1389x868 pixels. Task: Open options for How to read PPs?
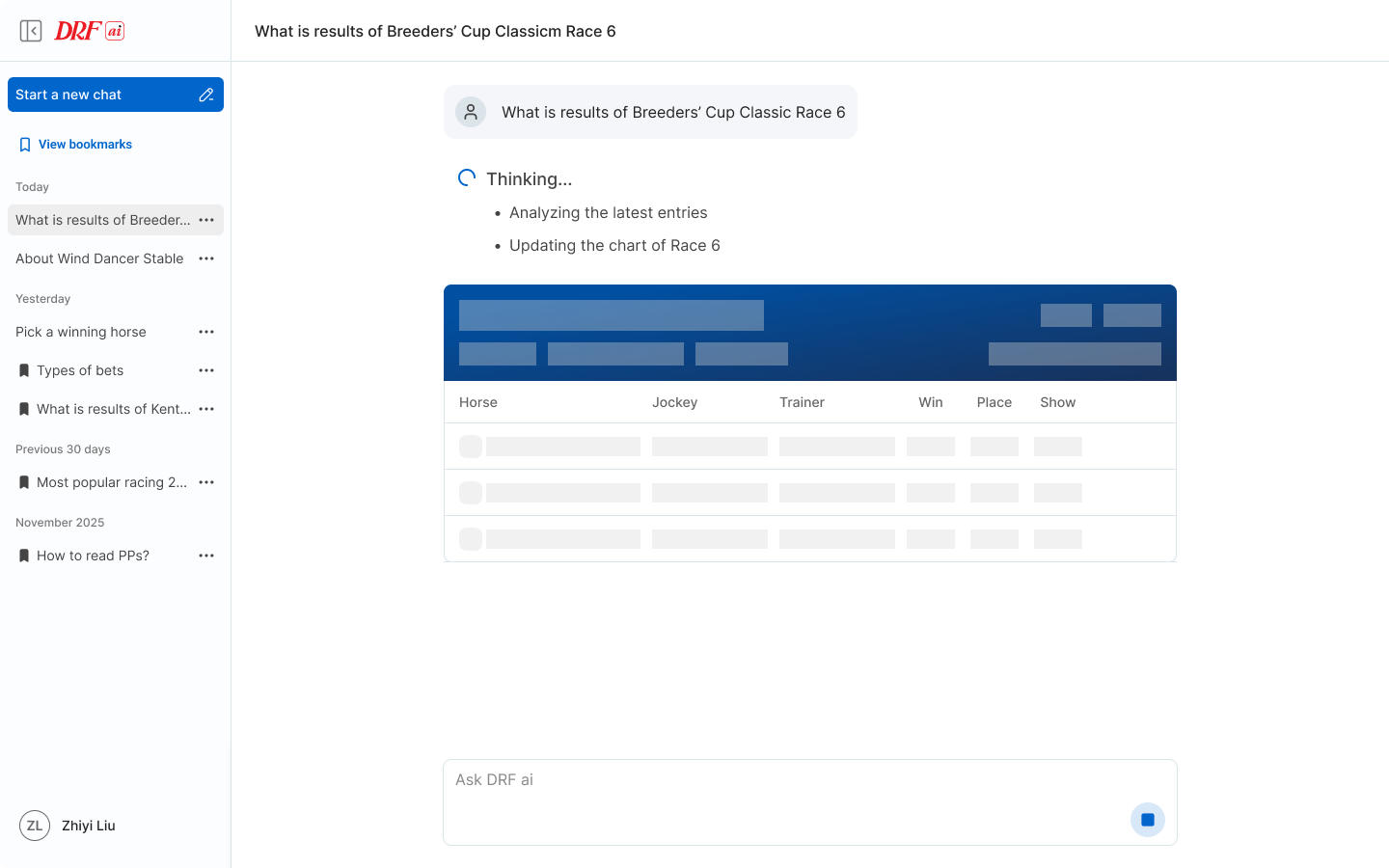(x=206, y=556)
